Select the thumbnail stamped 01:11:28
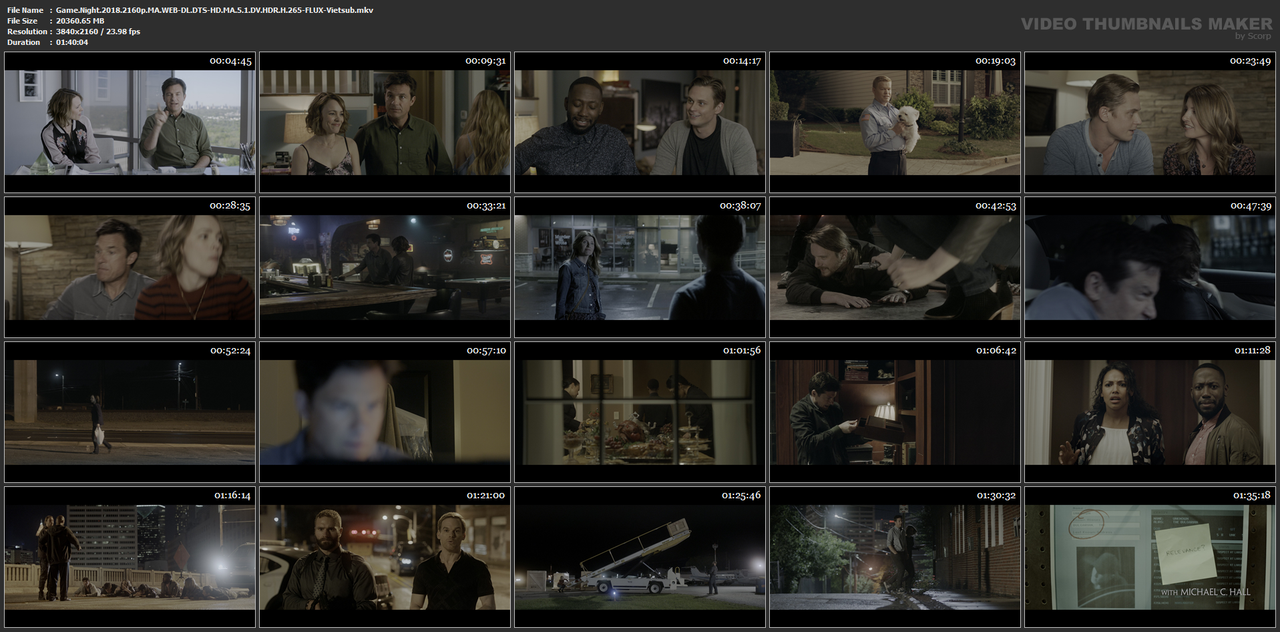1280x632 pixels. pyautogui.click(x=1150, y=412)
